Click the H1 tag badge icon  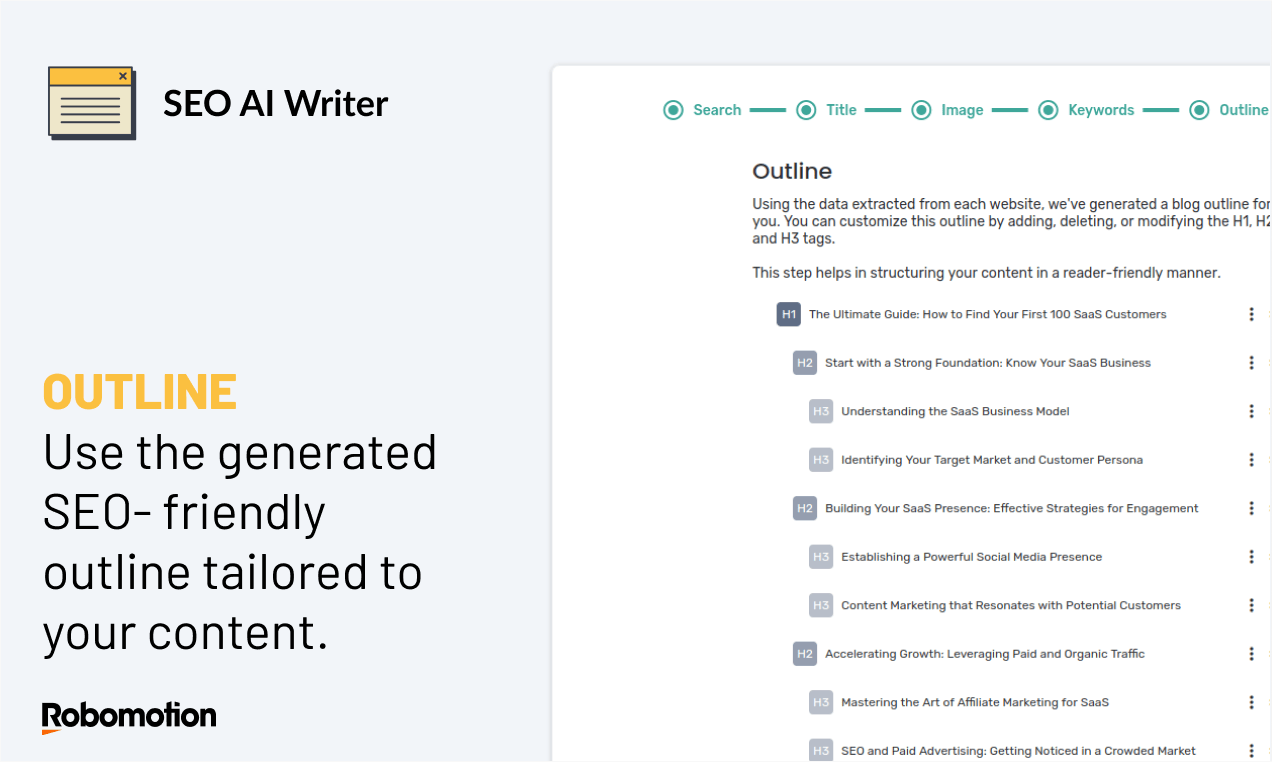coord(789,314)
